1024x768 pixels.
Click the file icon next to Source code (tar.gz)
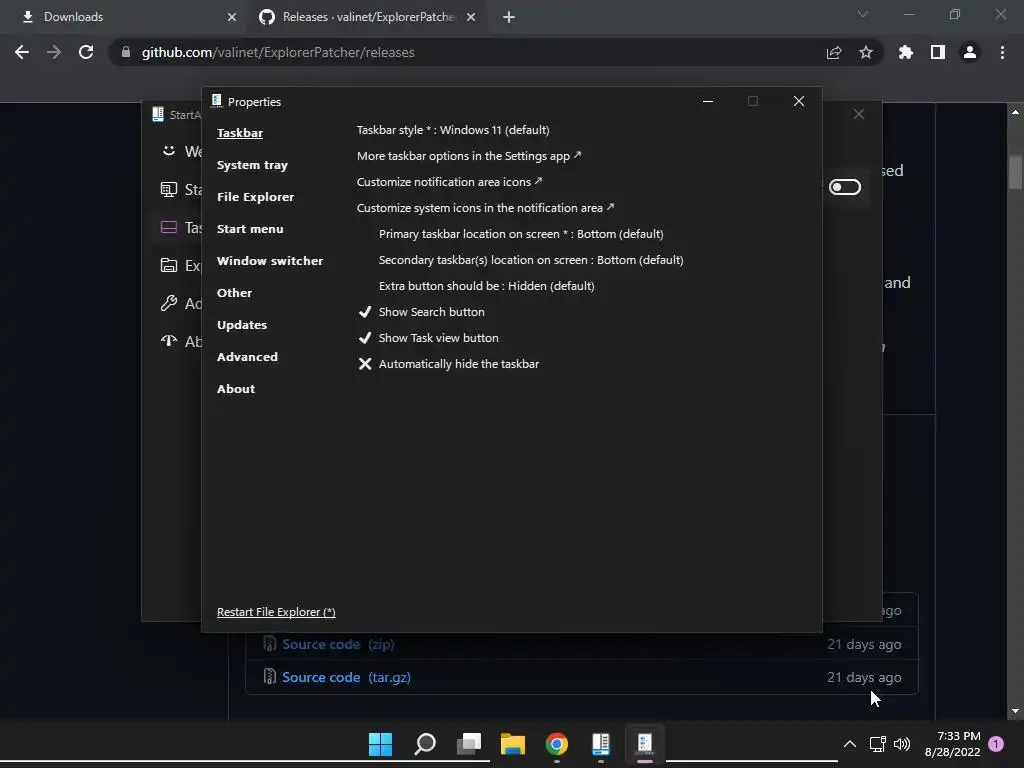269,677
